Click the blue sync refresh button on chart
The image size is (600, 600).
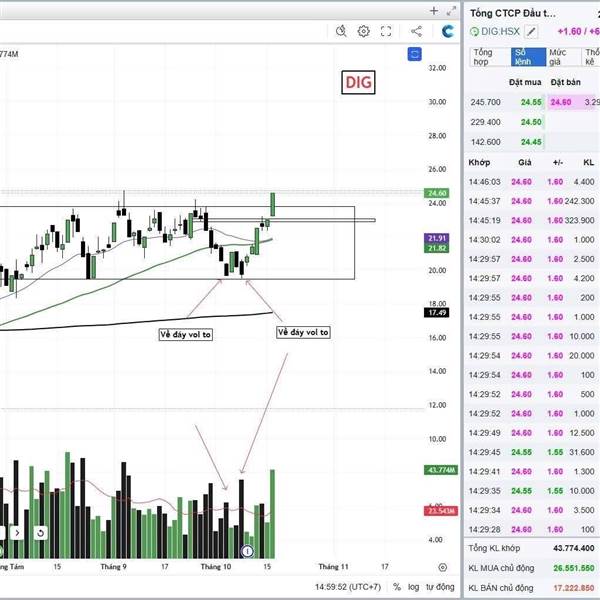pos(414,54)
